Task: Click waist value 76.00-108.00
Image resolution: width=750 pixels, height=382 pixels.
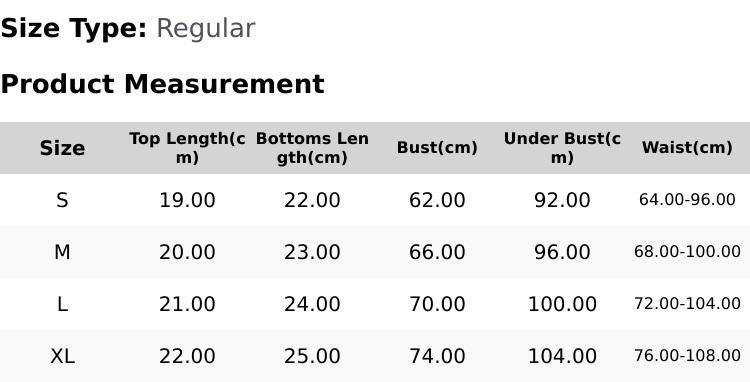Action: (687, 356)
